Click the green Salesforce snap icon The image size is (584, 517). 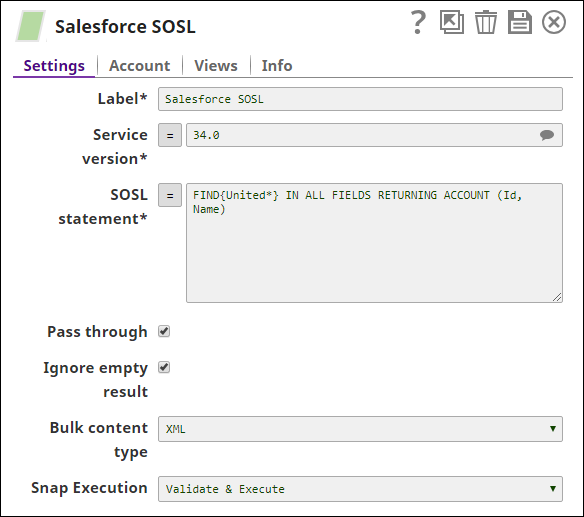click(31, 26)
